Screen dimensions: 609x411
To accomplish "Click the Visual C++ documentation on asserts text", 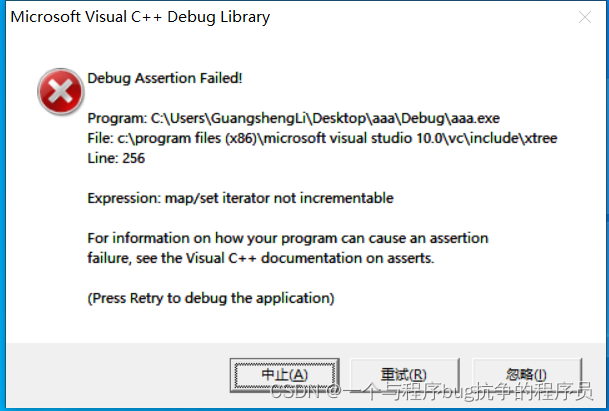I will pos(310,258).
